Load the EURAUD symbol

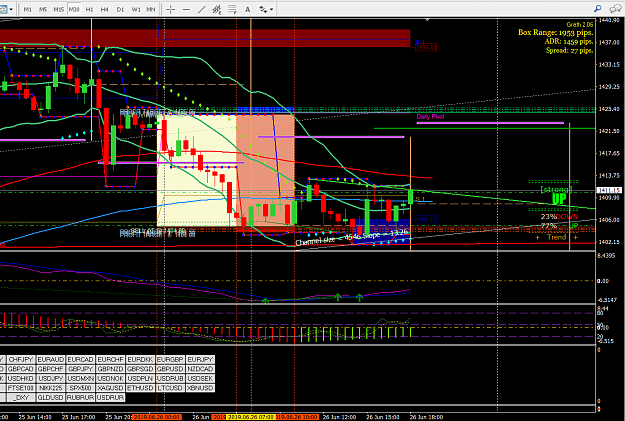tap(51, 360)
